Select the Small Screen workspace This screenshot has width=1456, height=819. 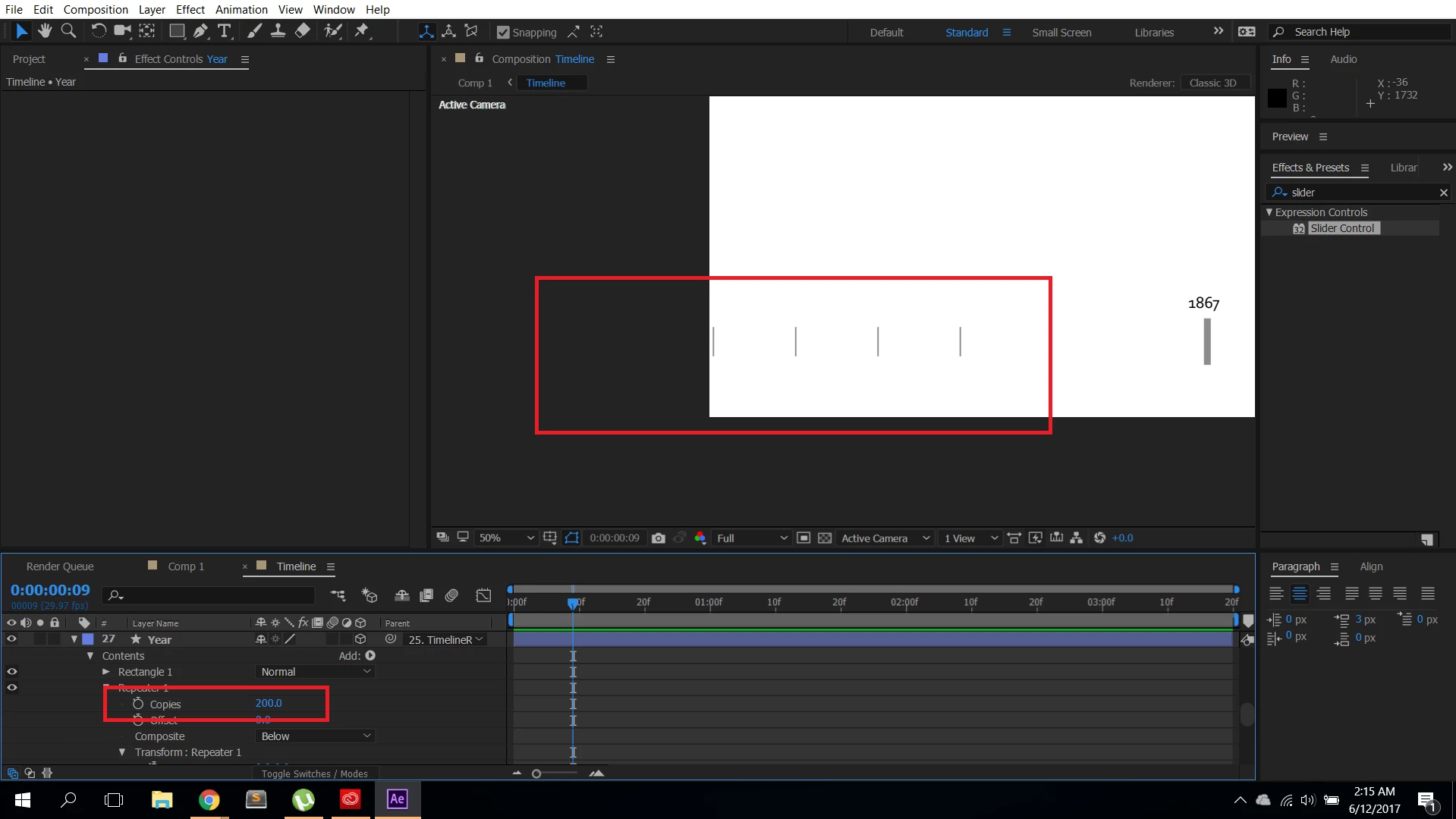pos(1061,33)
